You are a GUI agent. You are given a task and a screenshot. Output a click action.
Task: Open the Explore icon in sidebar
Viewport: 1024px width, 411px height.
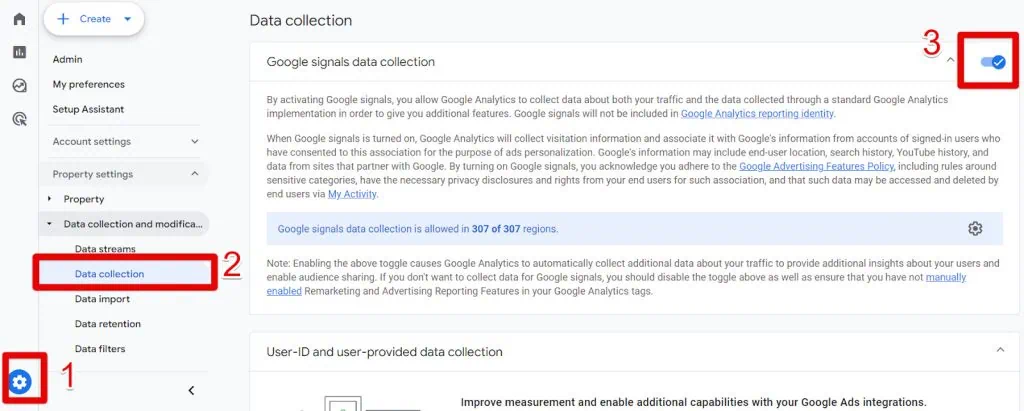[19, 86]
